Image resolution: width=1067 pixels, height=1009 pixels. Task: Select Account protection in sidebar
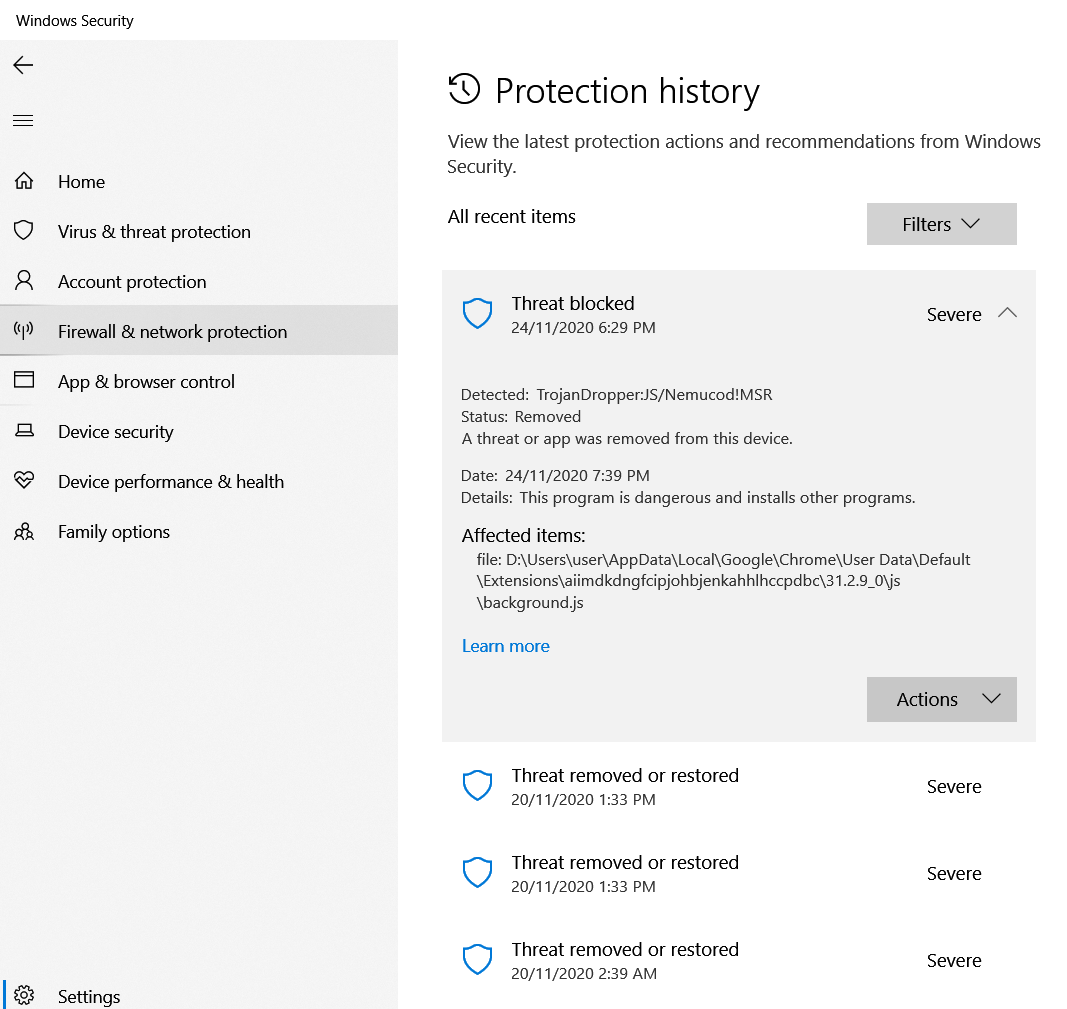point(199,282)
